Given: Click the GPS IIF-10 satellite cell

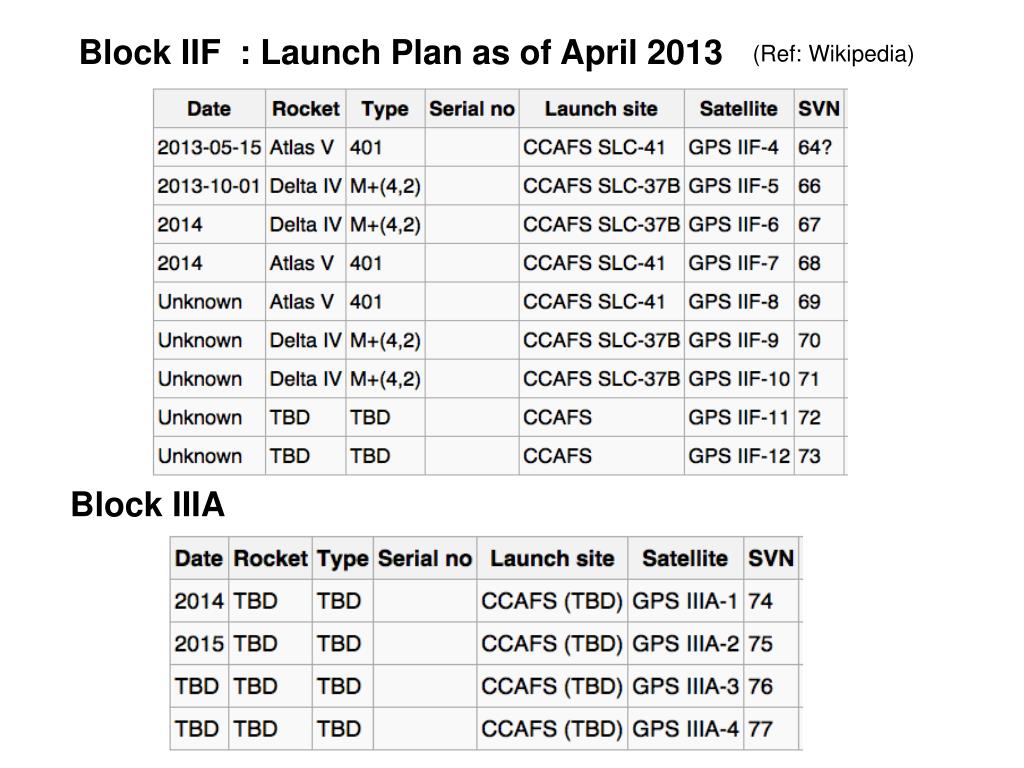Looking at the screenshot, I should tap(739, 379).
